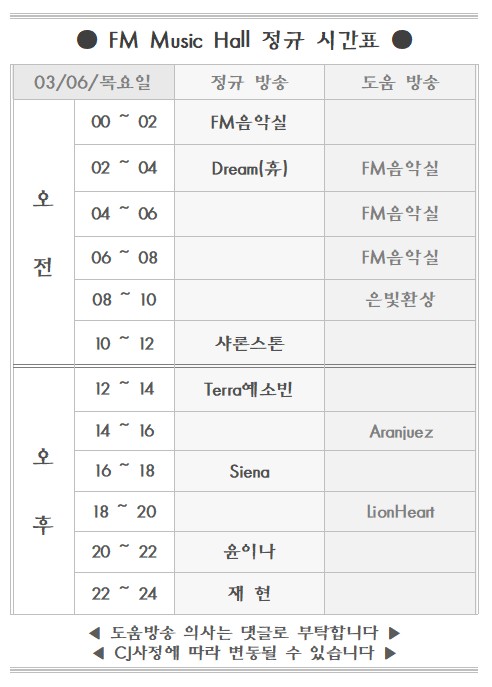The image size is (492, 687).
Task: Click the left triangle before 도움방송 의사는
Action: (x=95, y=633)
